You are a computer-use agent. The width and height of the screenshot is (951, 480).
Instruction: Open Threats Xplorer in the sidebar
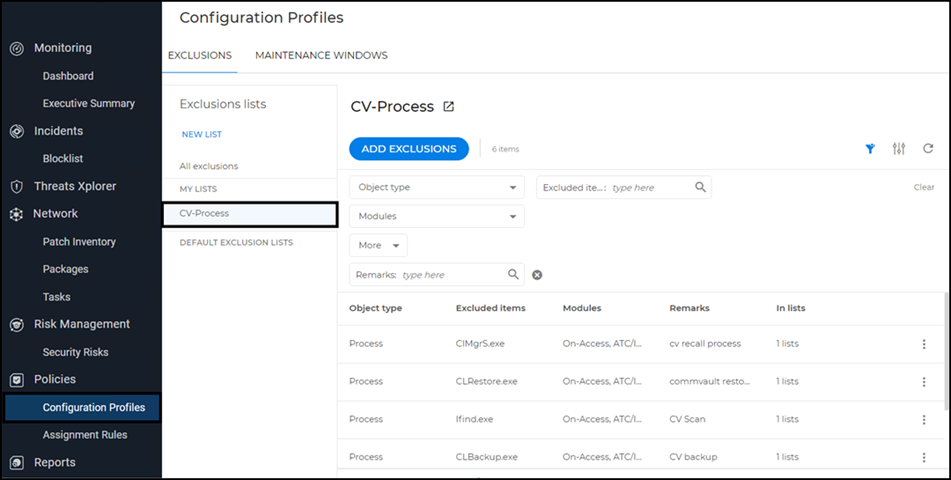click(x=75, y=186)
